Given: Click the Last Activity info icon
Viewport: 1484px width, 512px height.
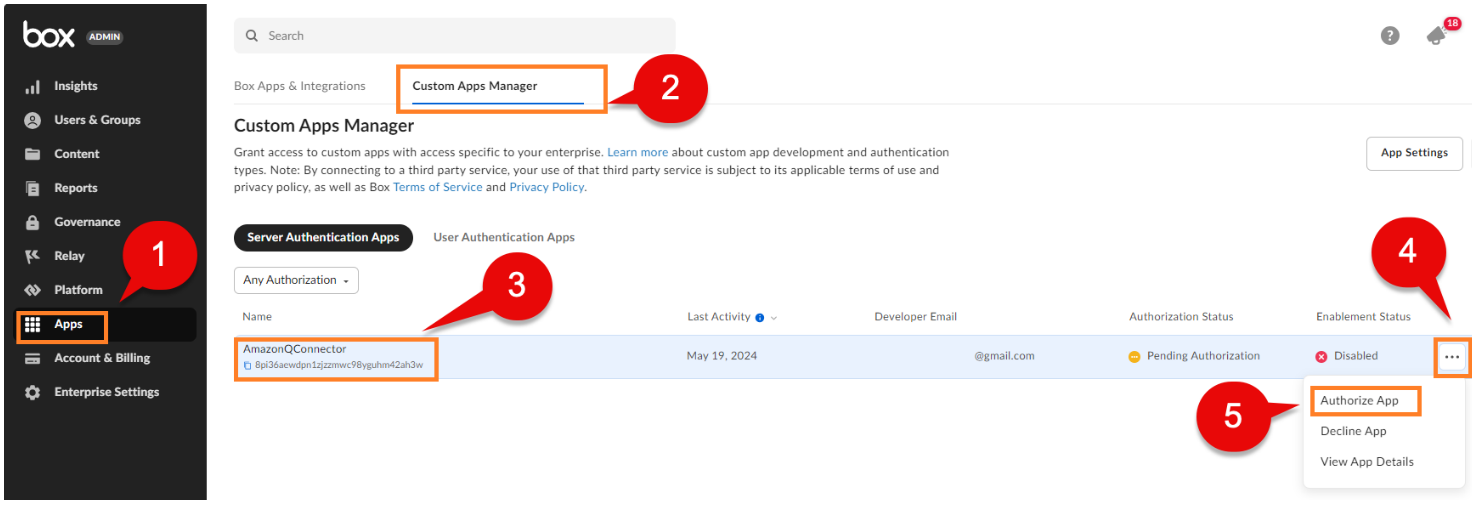Looking at the screenshot, I should point(760,318).
